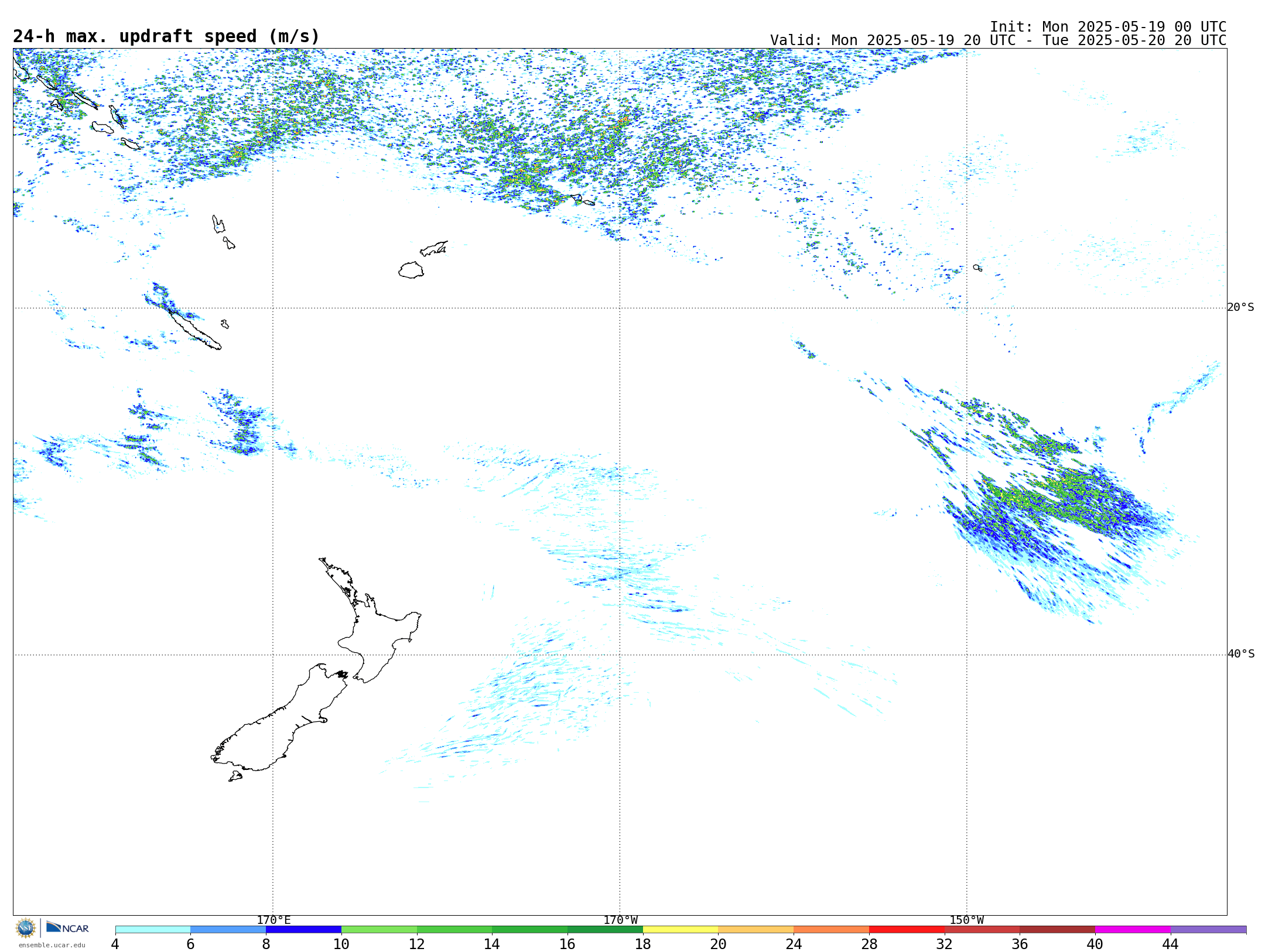Viewport: 1265px width, 952px height.
Task: Click the 170°E longitude label
Action: click(273, 920)
